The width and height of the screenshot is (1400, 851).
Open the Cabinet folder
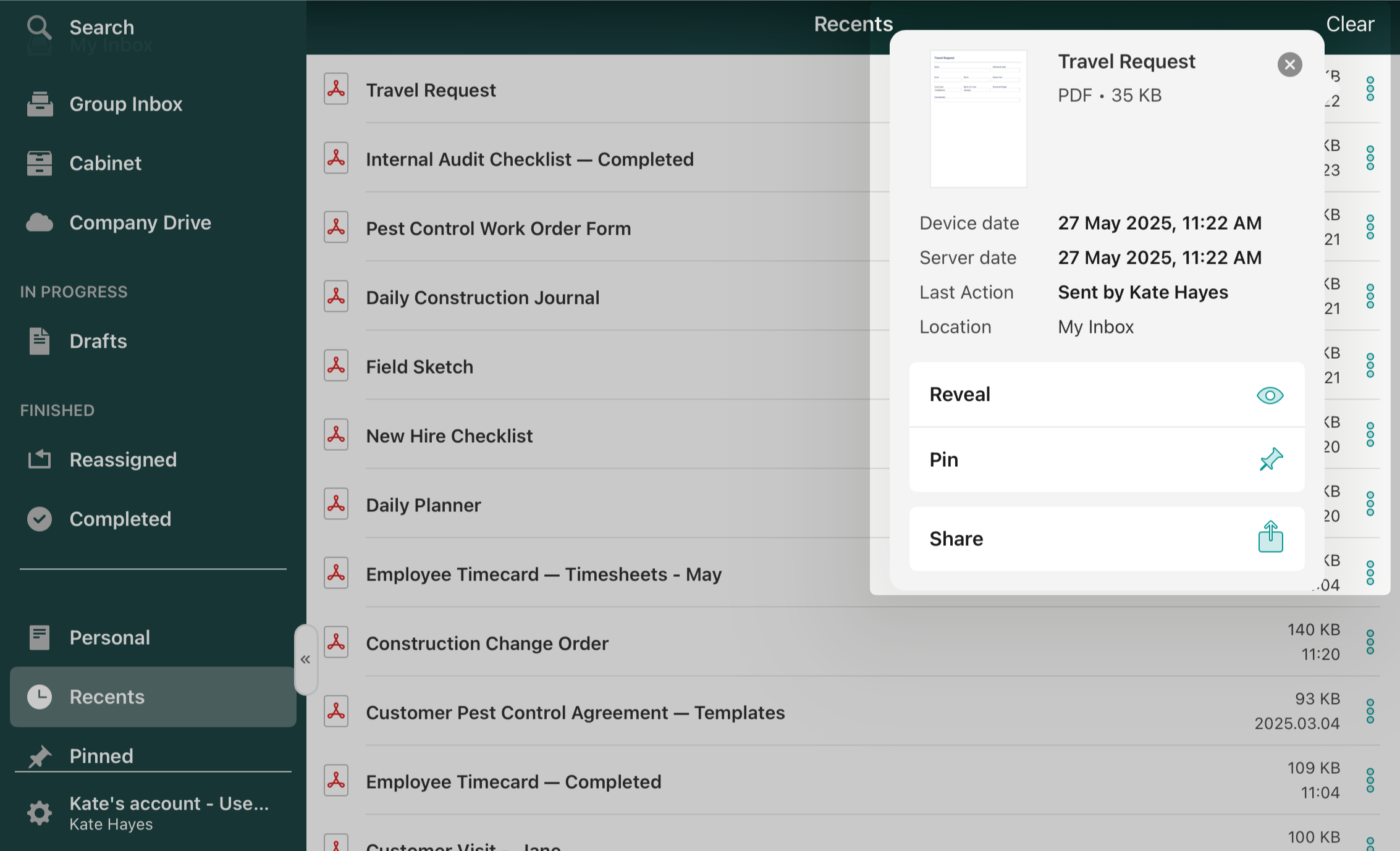point(105,163)
